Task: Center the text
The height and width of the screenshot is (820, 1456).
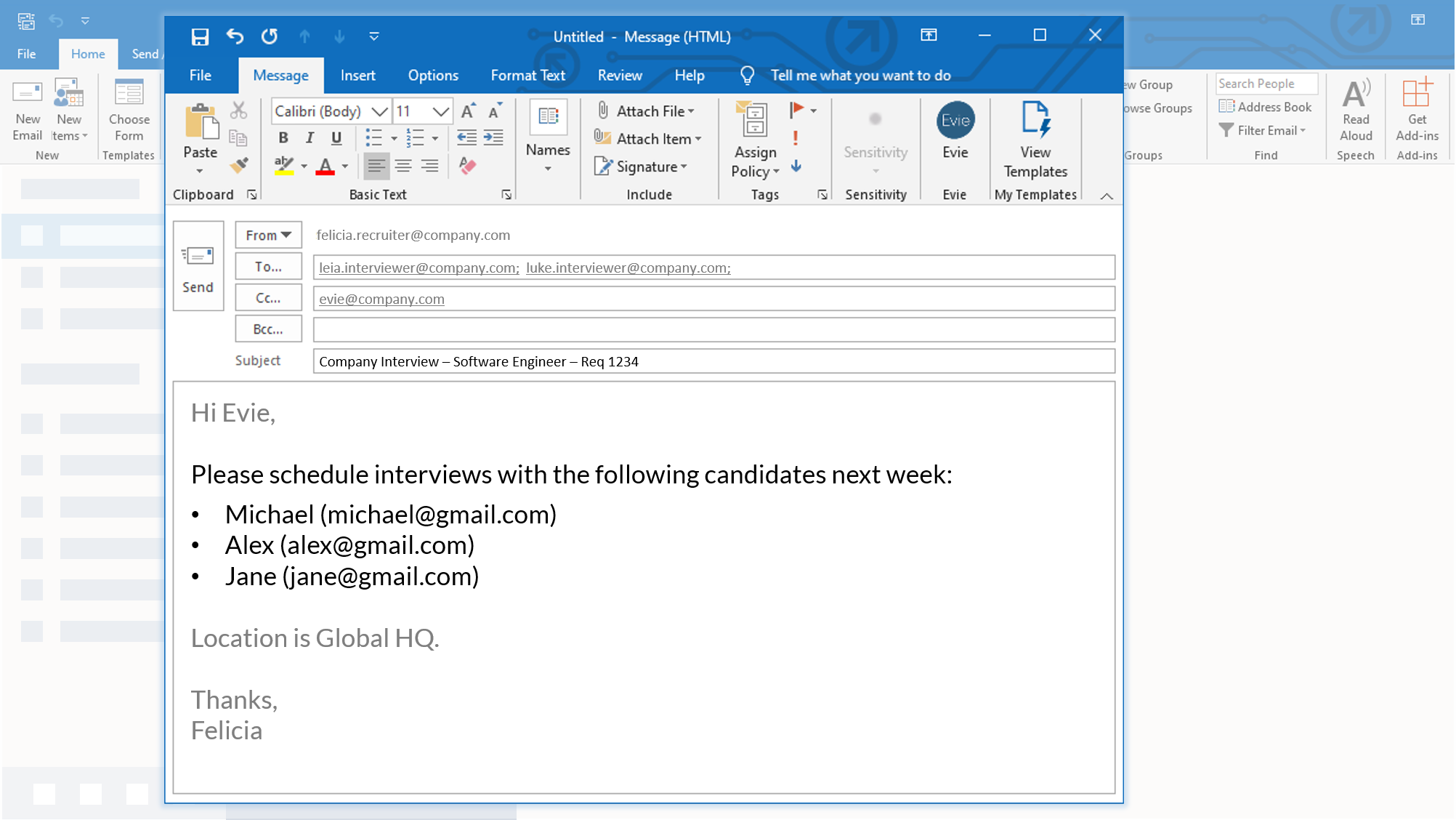Action: point(403,166)
